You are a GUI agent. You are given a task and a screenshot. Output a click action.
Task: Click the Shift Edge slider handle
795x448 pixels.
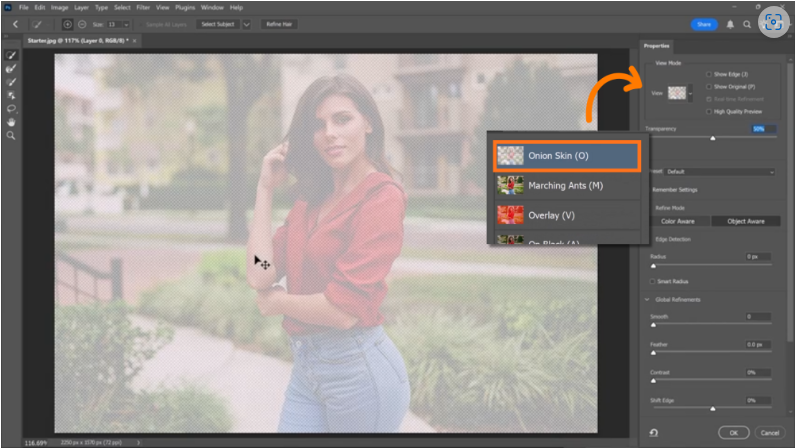point(712,408)
